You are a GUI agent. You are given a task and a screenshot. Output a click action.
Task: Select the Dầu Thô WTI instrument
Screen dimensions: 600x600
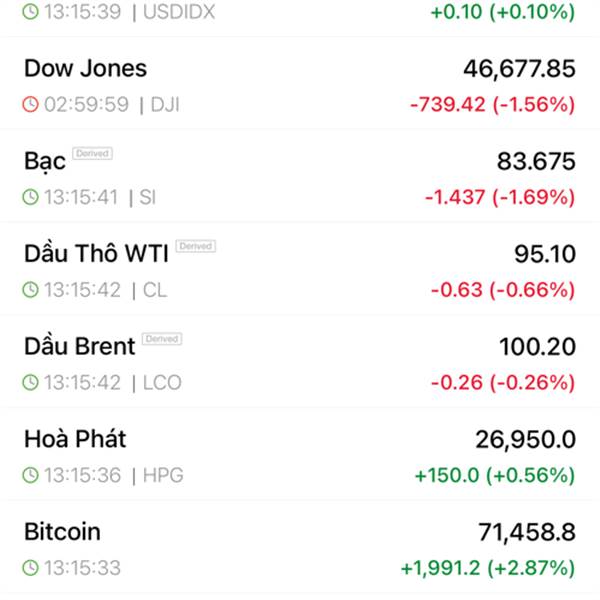click(x=300, y=269)
